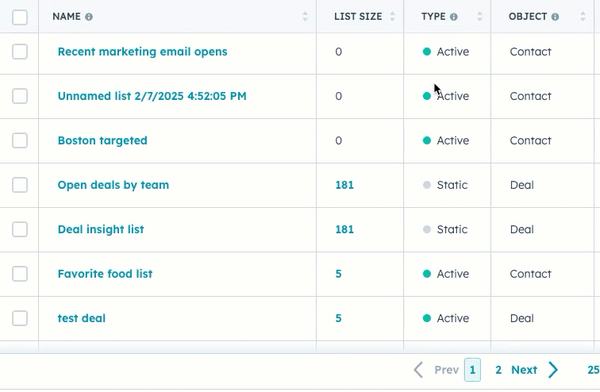Open Unnamed list 2/7/2025 4:52:05 PM
The image size is (600, 392).
click(152, 96)
